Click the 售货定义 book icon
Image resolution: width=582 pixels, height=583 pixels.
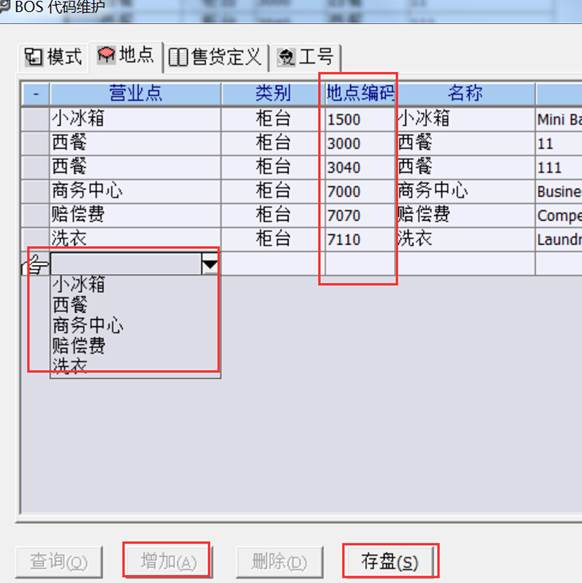tap(178, 57)
